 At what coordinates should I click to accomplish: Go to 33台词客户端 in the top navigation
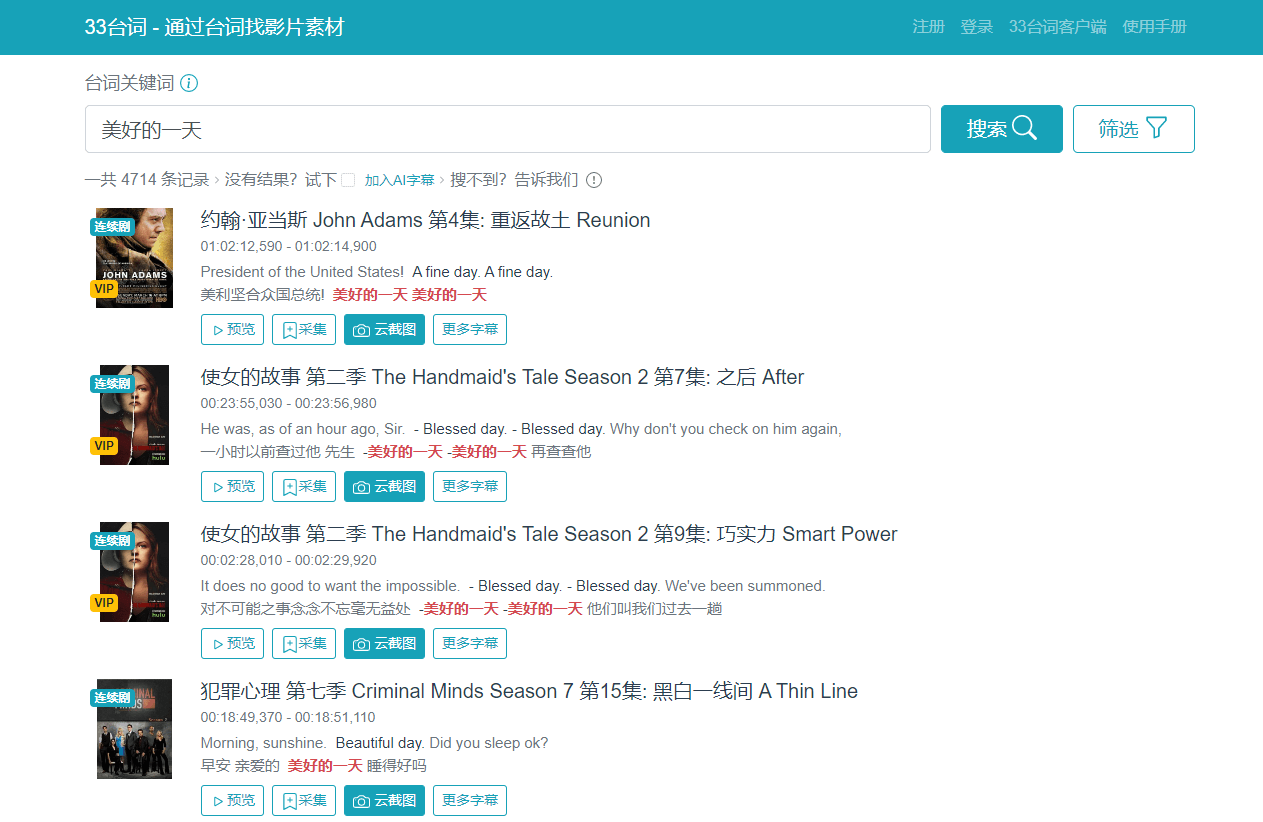(x=1057, y=27)
